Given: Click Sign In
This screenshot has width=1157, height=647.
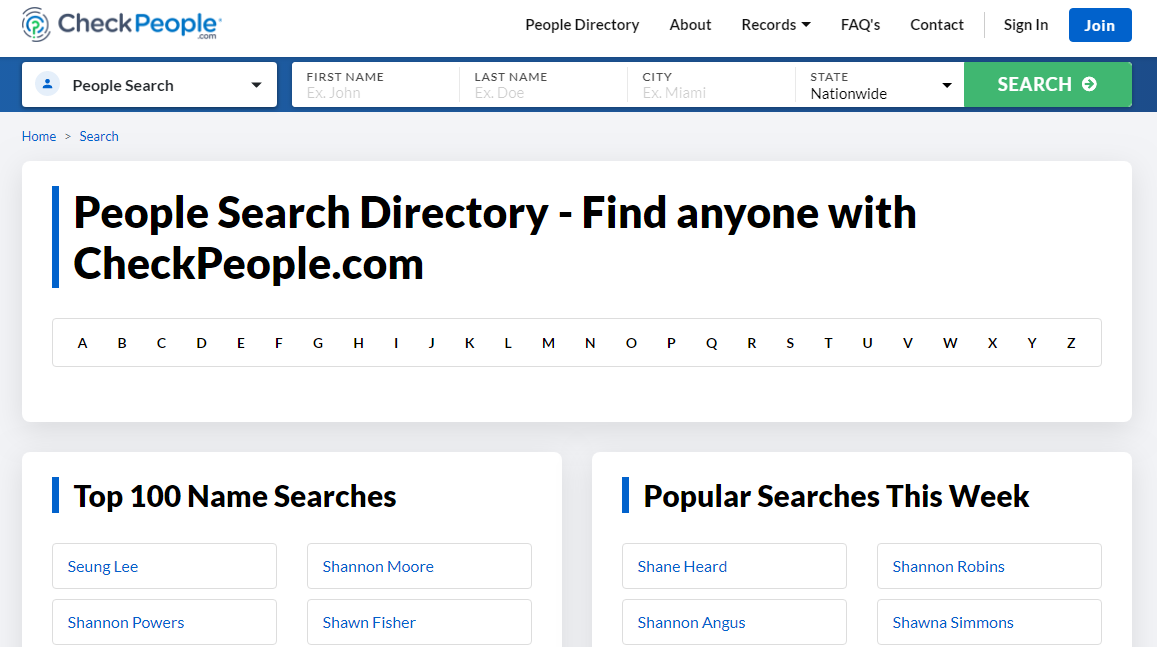Looking at the screenshot, I should [1026, 25].
